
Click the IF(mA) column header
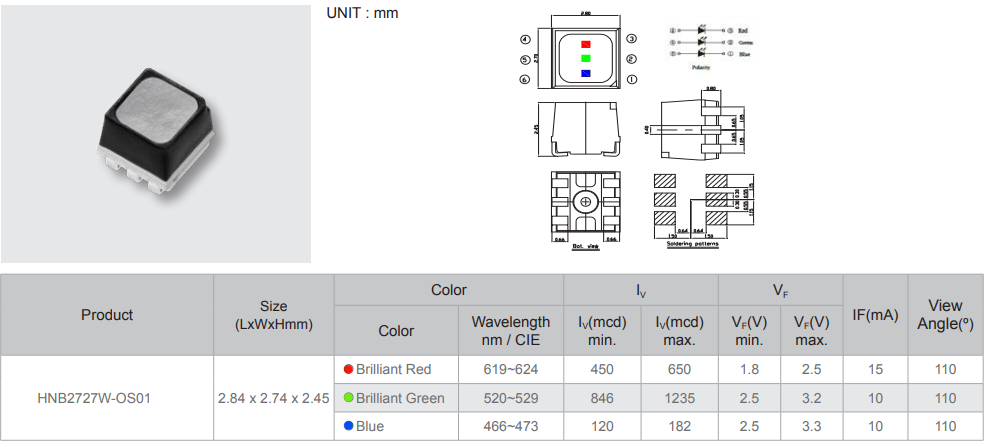pyautogui.click(x=875, y=315)
